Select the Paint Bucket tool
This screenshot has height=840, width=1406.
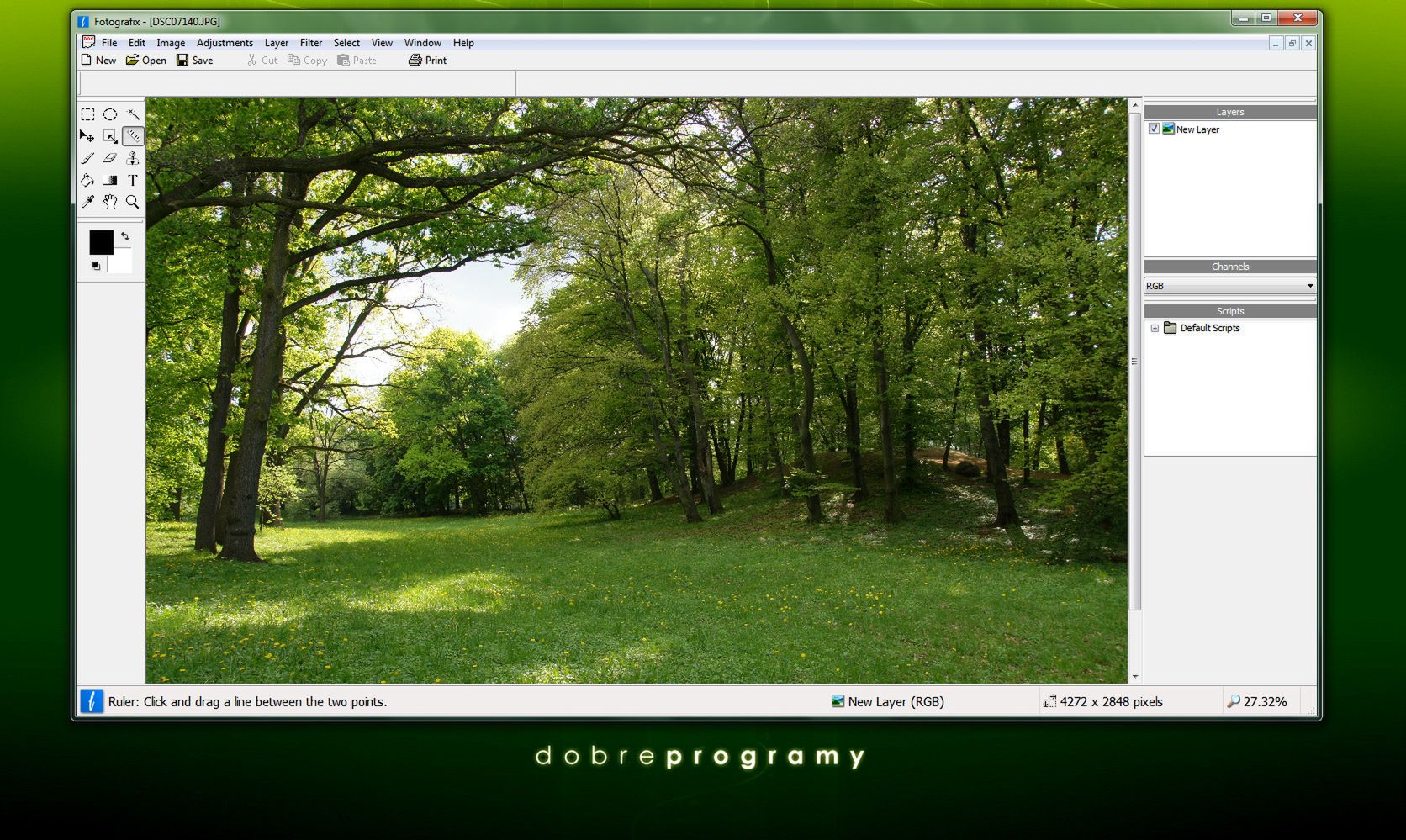[87, 180]
